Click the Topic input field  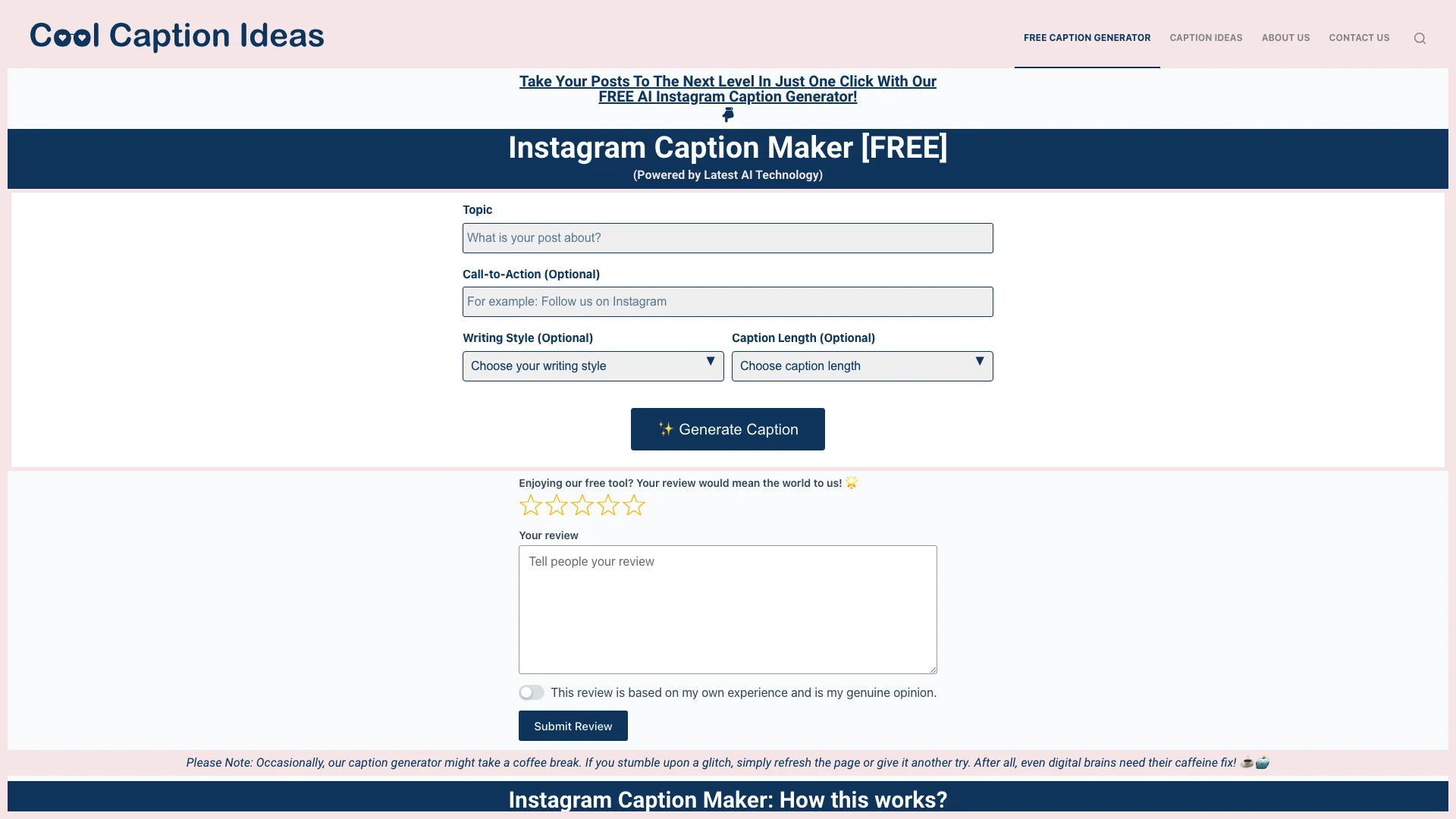tap(727, 237)
